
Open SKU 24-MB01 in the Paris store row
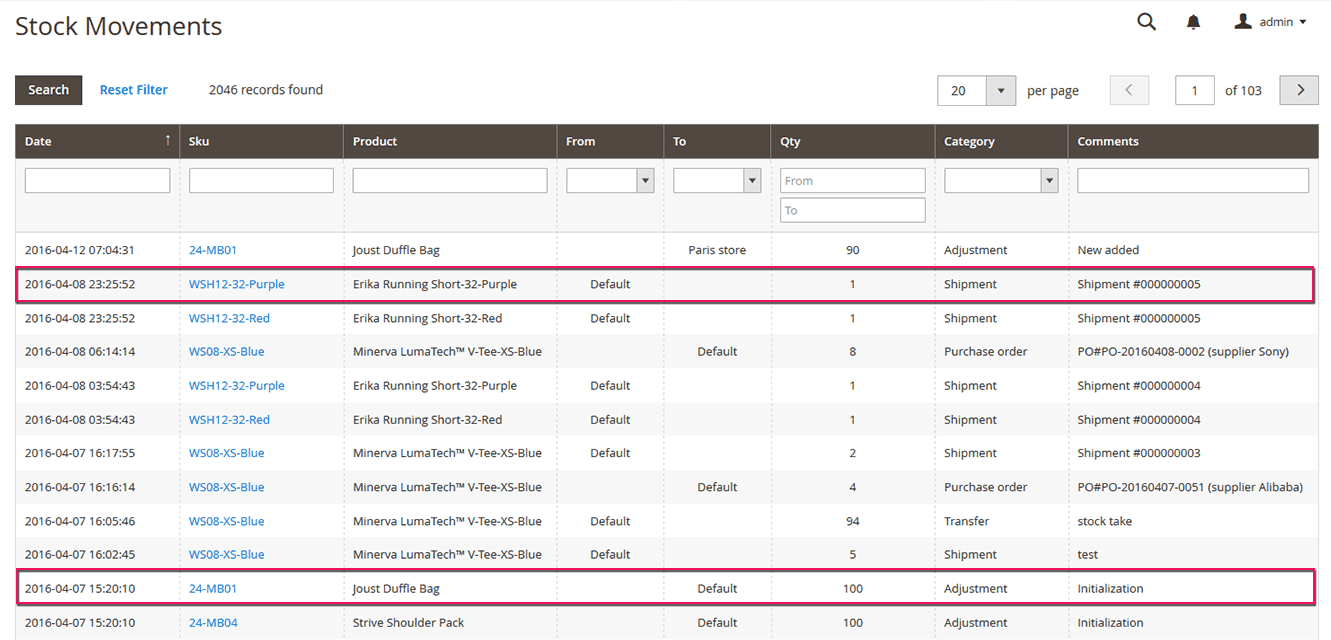point(213,250)
